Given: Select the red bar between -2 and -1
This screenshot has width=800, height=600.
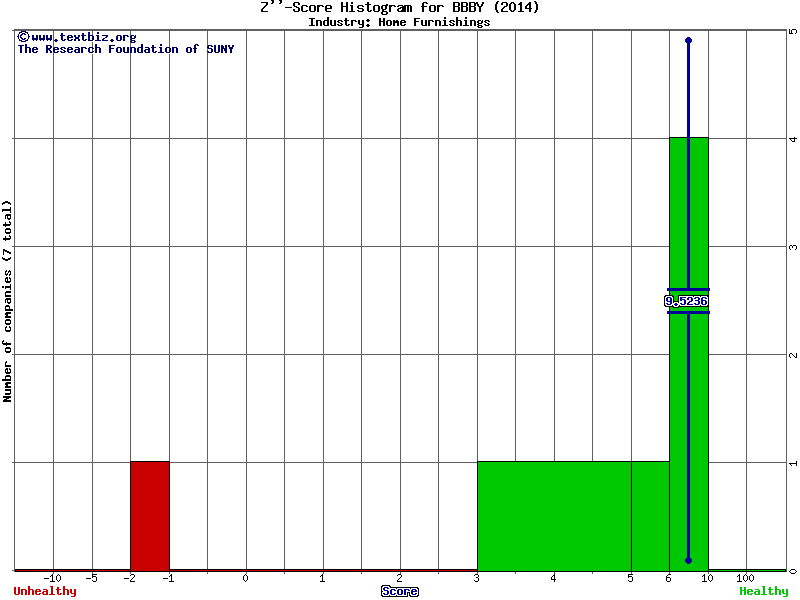Looking at the screenshot, I should (x=150, y=515).
